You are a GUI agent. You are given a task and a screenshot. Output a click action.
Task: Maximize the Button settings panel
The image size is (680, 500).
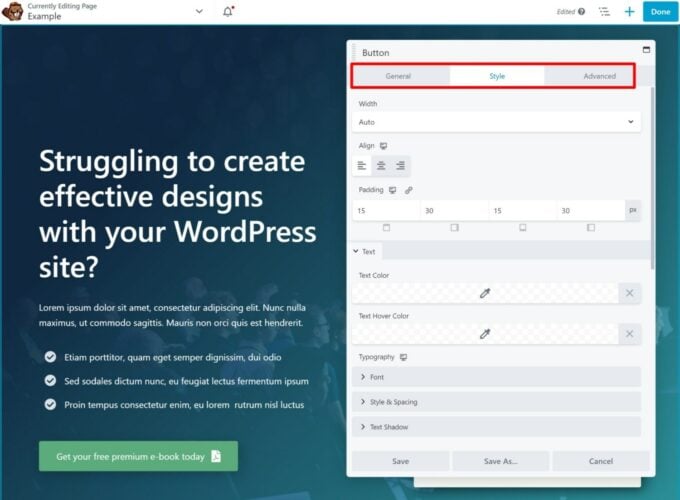(x=646, y=49)
